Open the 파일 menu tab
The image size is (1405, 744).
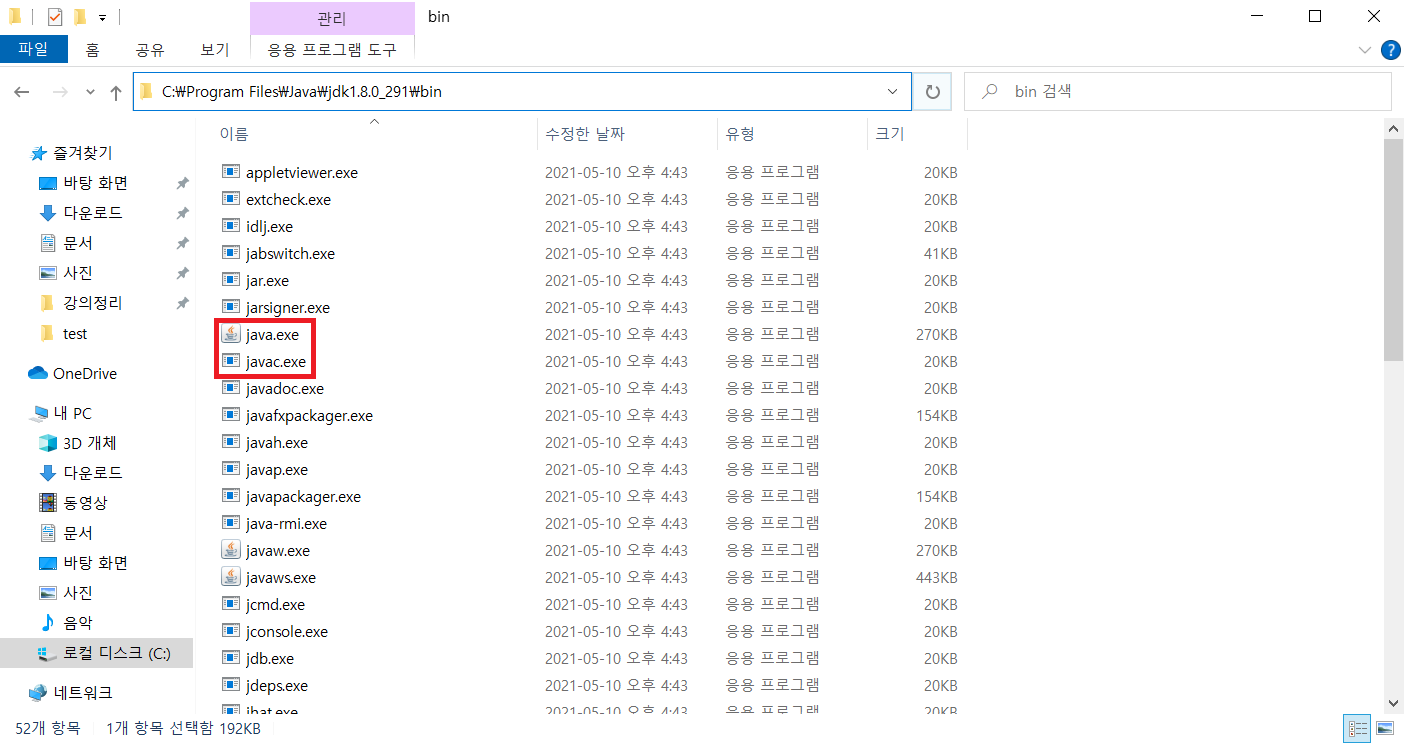pyautogui.click(x=33, y=49)
